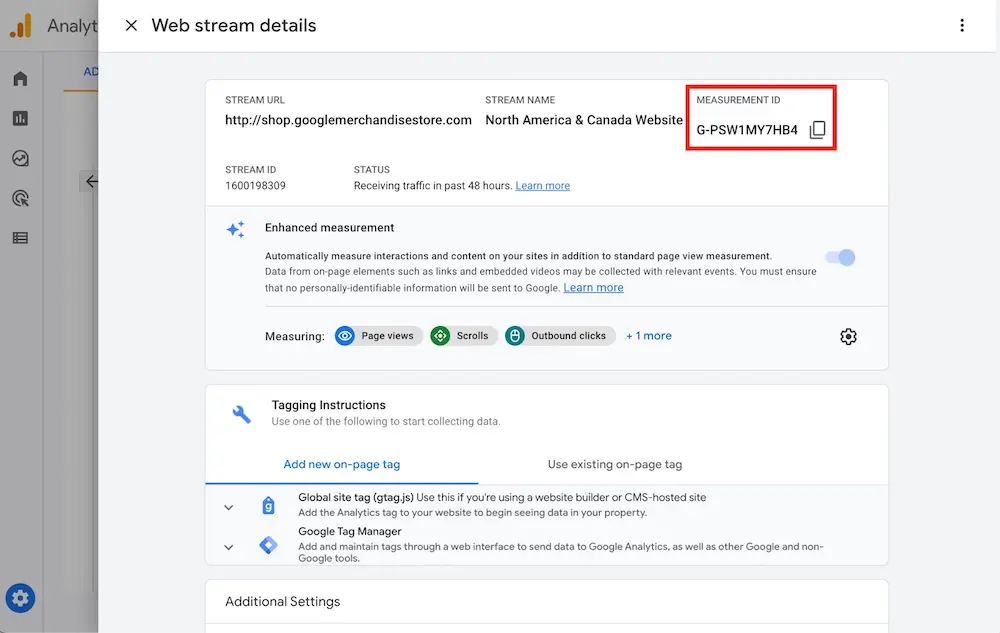This screenshot has height=633, width=1000.
Task: Click the Enhanced measurement heading
Action: point(329,228)
